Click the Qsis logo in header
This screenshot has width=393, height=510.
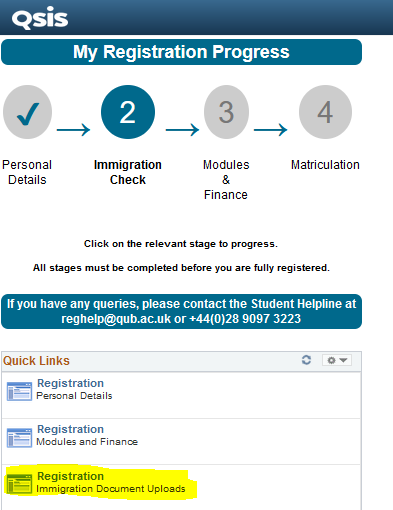tap(40, 18)
